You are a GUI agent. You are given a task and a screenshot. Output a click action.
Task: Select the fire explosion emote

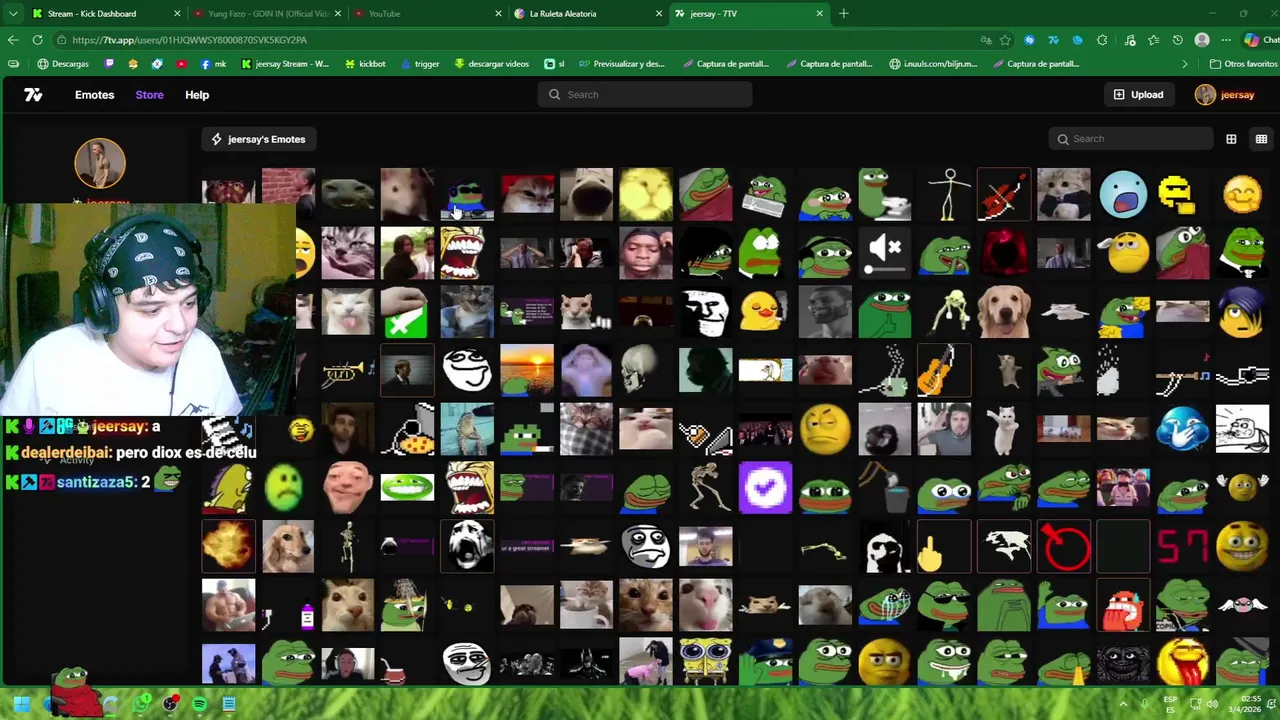coord(228,548)
